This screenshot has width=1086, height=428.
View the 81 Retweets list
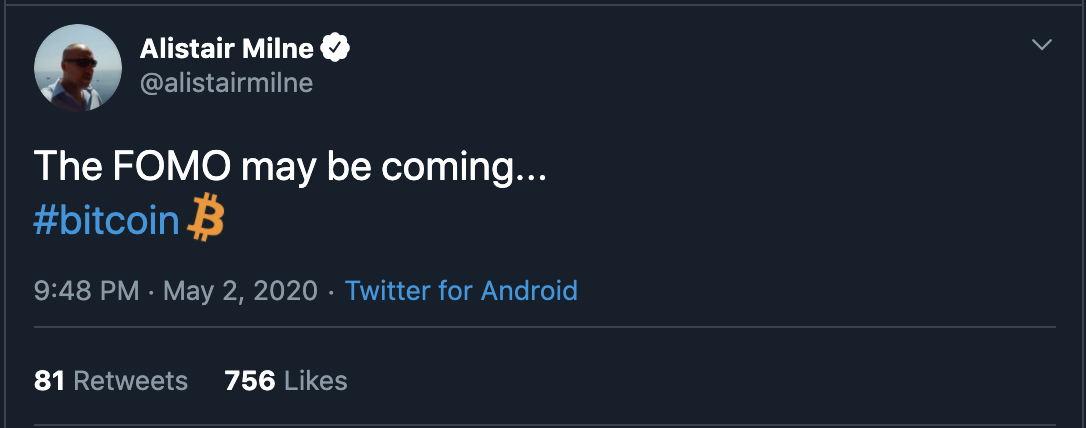(111, 380)
